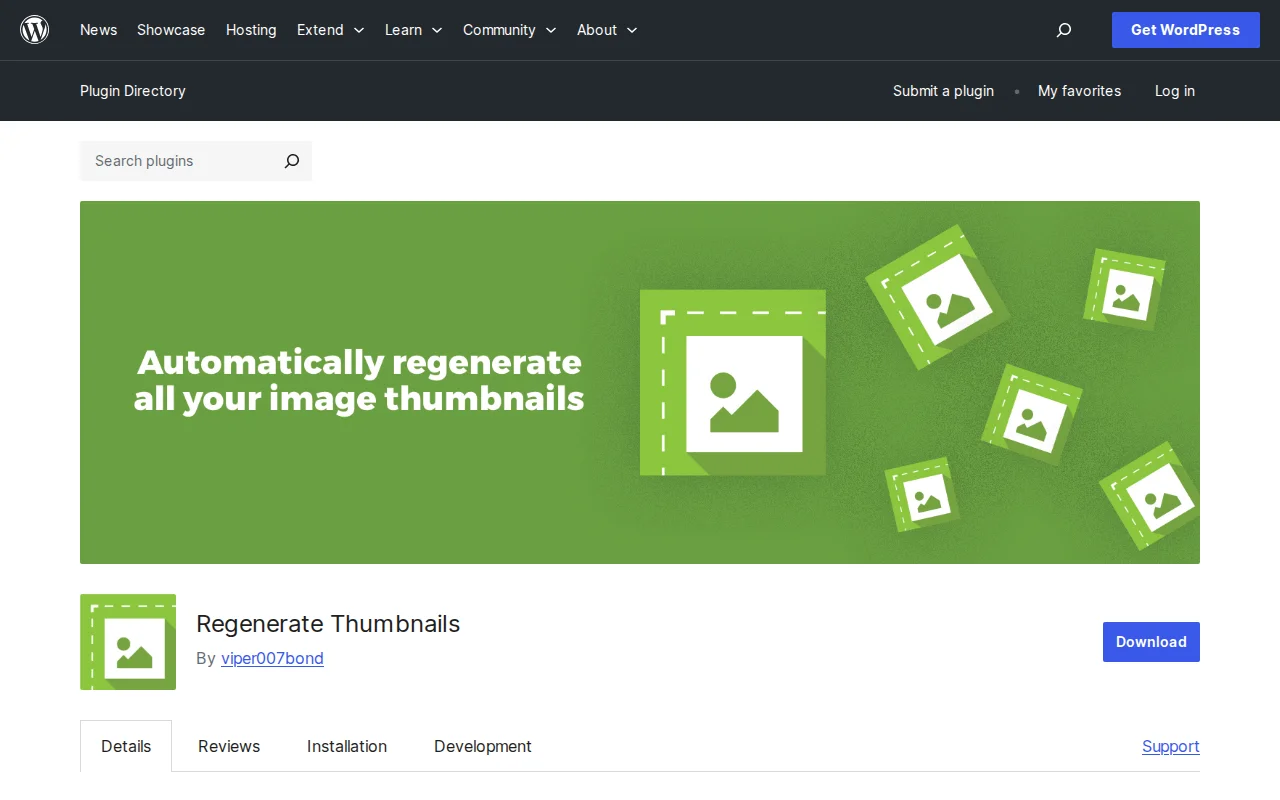Select the Details tab

coord(126,746)
